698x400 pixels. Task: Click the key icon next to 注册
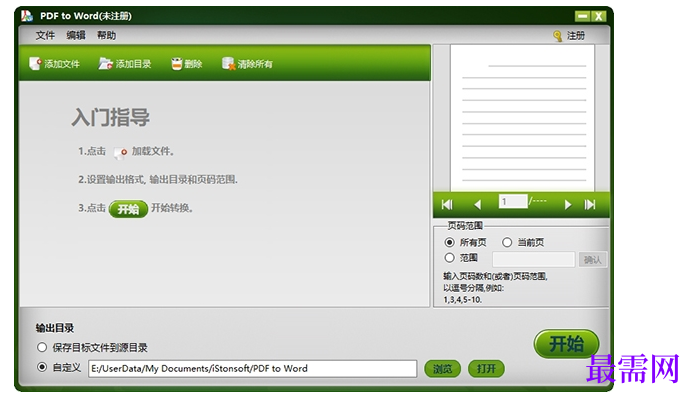point(557,36)
